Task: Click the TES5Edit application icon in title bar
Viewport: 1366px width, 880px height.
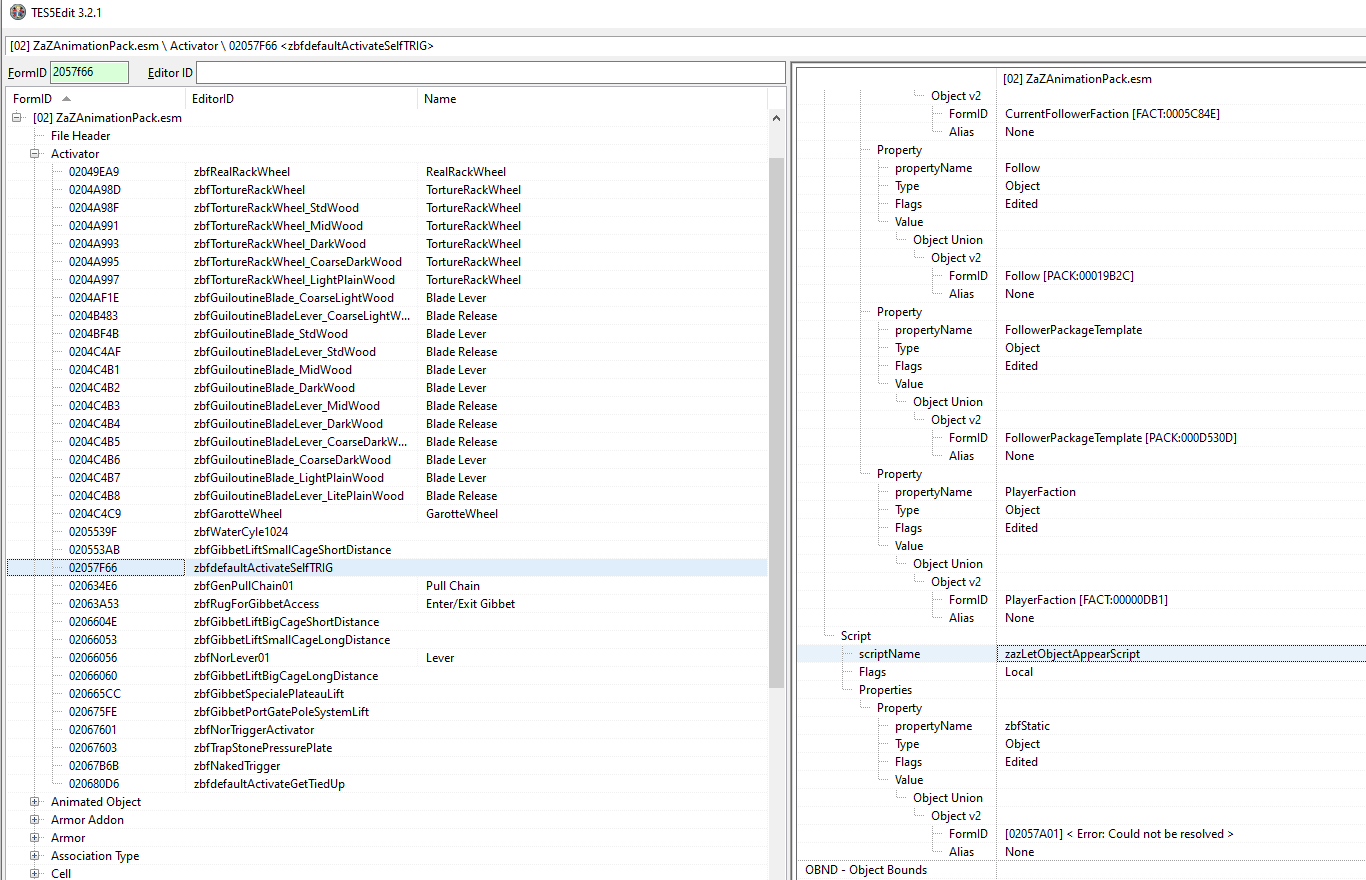Action: pyautogui.click(x=17, y=13)
